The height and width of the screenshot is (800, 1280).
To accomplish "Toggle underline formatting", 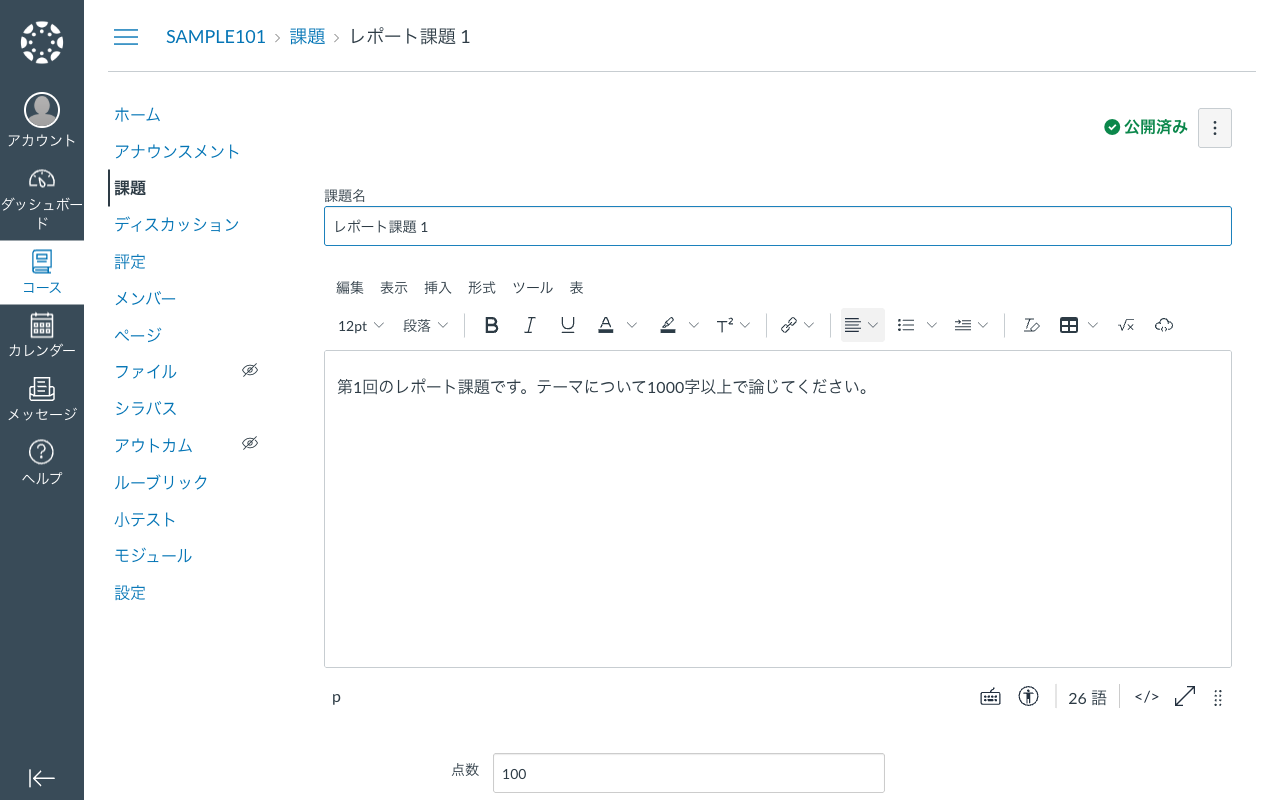I will click(567, 324).
